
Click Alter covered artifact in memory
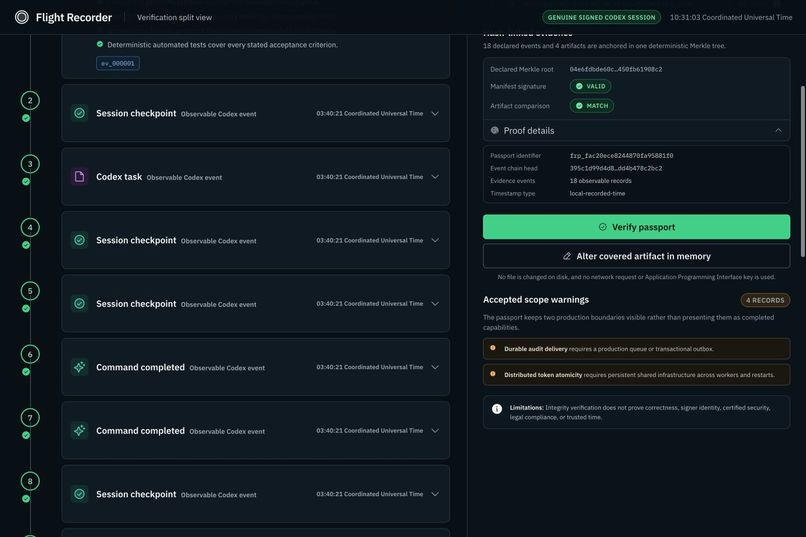pyautogui.click(x=636, y=256)
